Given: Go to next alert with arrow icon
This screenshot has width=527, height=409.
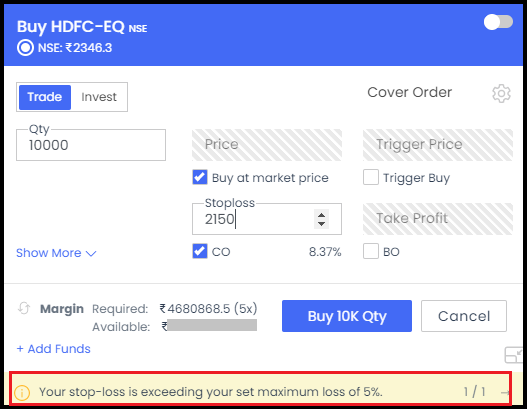Looking at the screenshot, I should tap(505, 392).
